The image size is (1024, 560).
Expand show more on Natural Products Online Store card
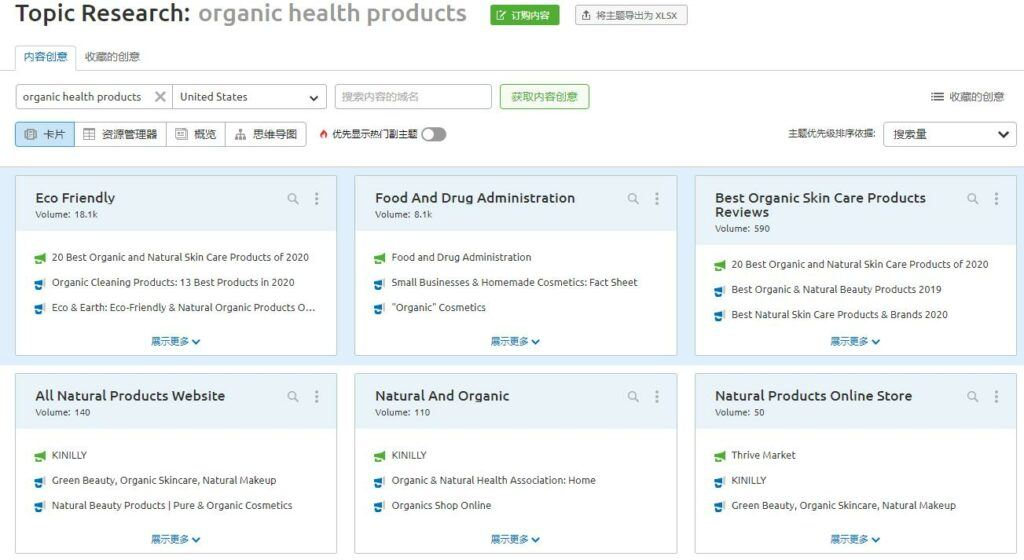pyautogui.click(x=855, y=539)
